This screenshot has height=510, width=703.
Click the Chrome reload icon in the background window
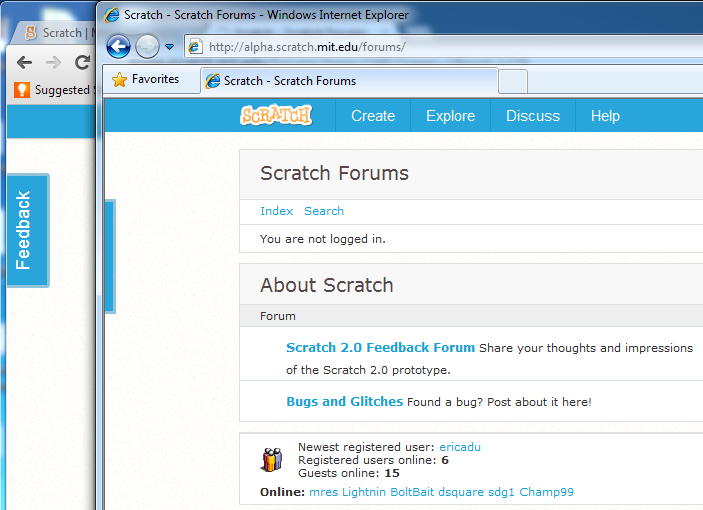[83, 62]
